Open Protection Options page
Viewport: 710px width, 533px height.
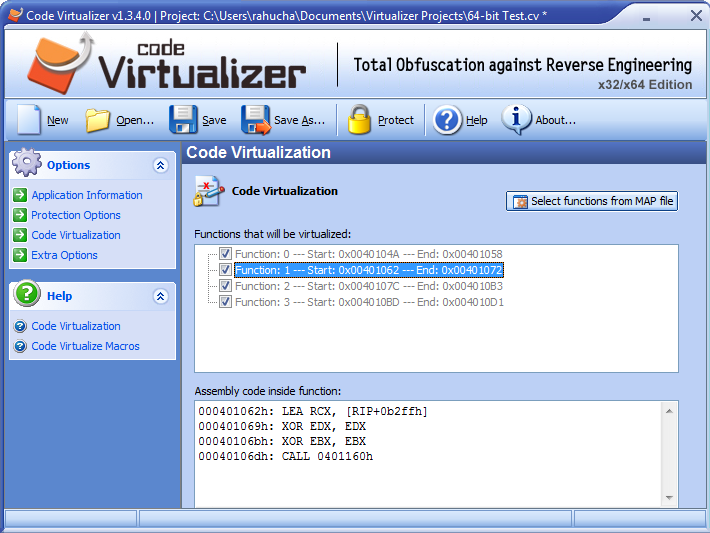[76, 215]
